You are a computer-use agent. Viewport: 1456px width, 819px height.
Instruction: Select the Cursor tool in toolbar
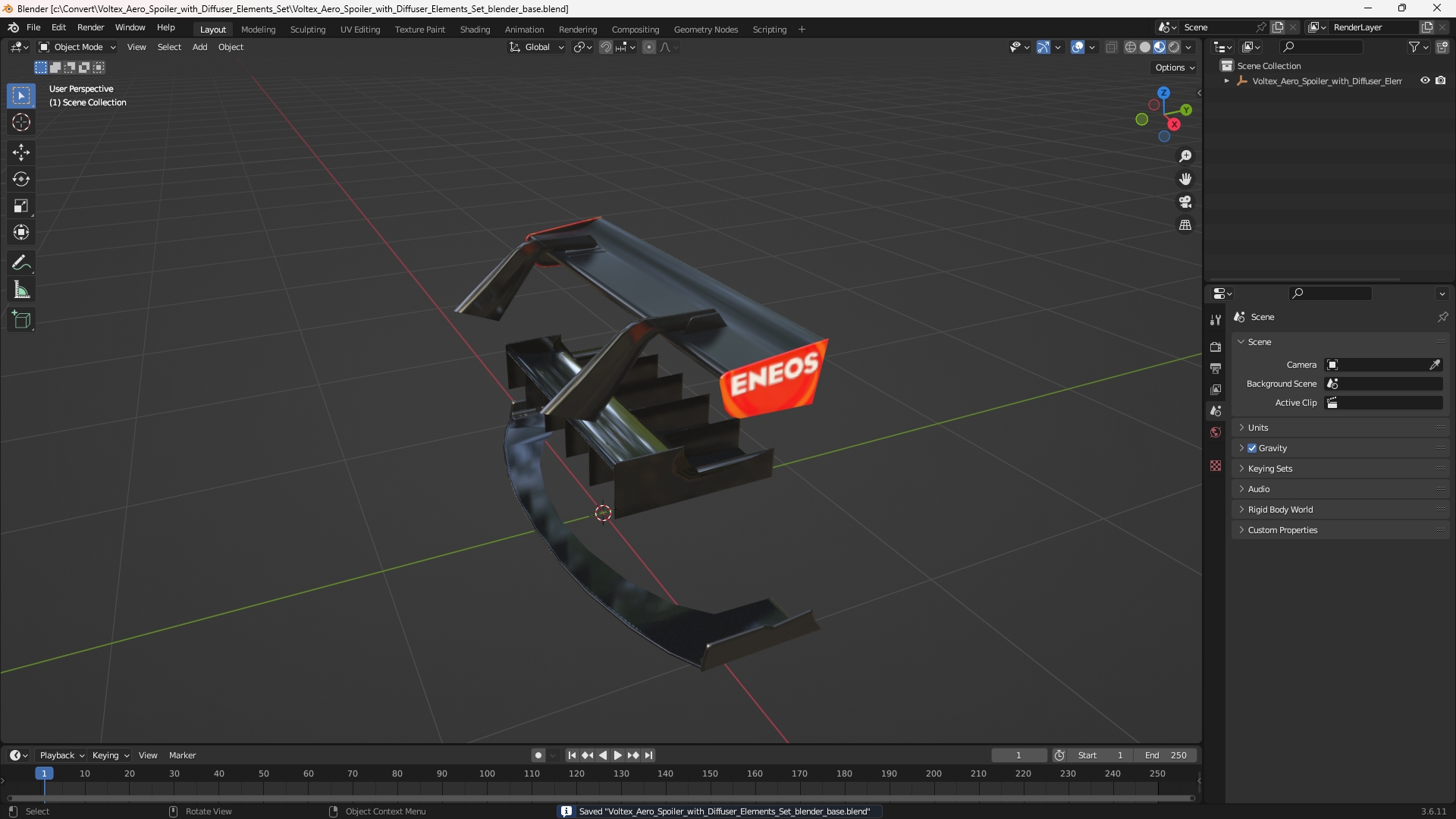21,122
